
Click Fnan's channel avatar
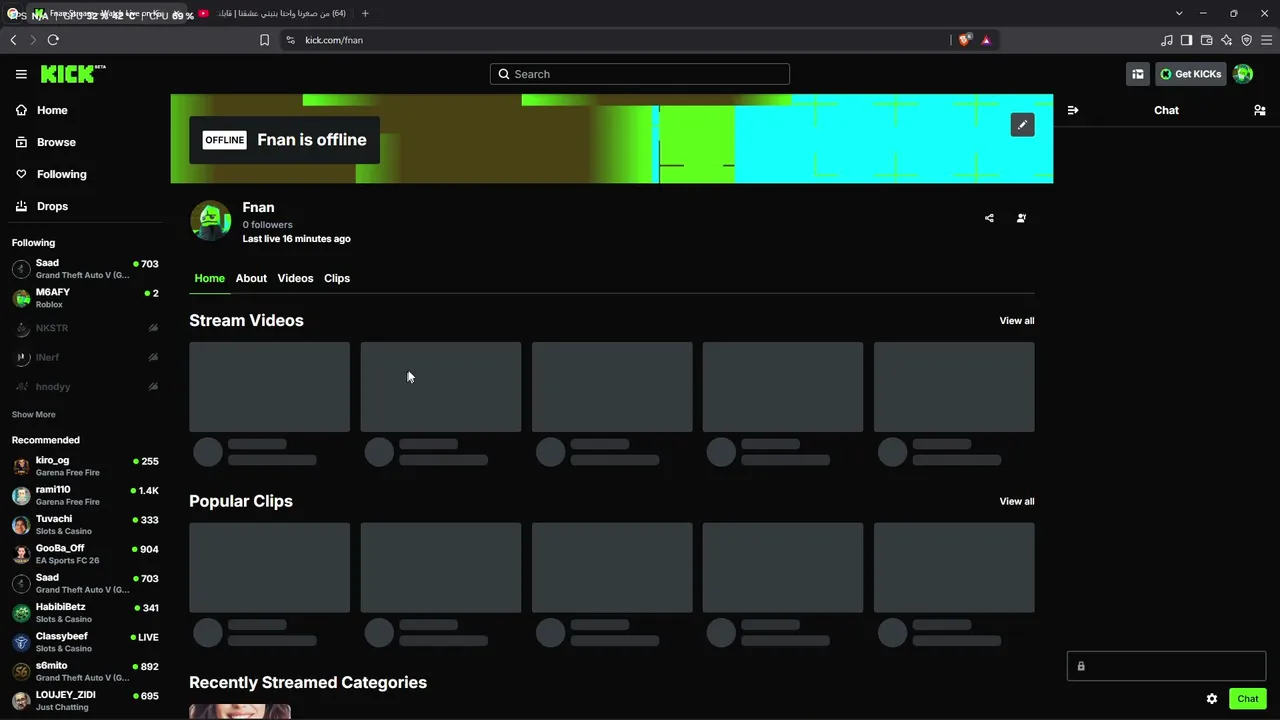(210, 221)
